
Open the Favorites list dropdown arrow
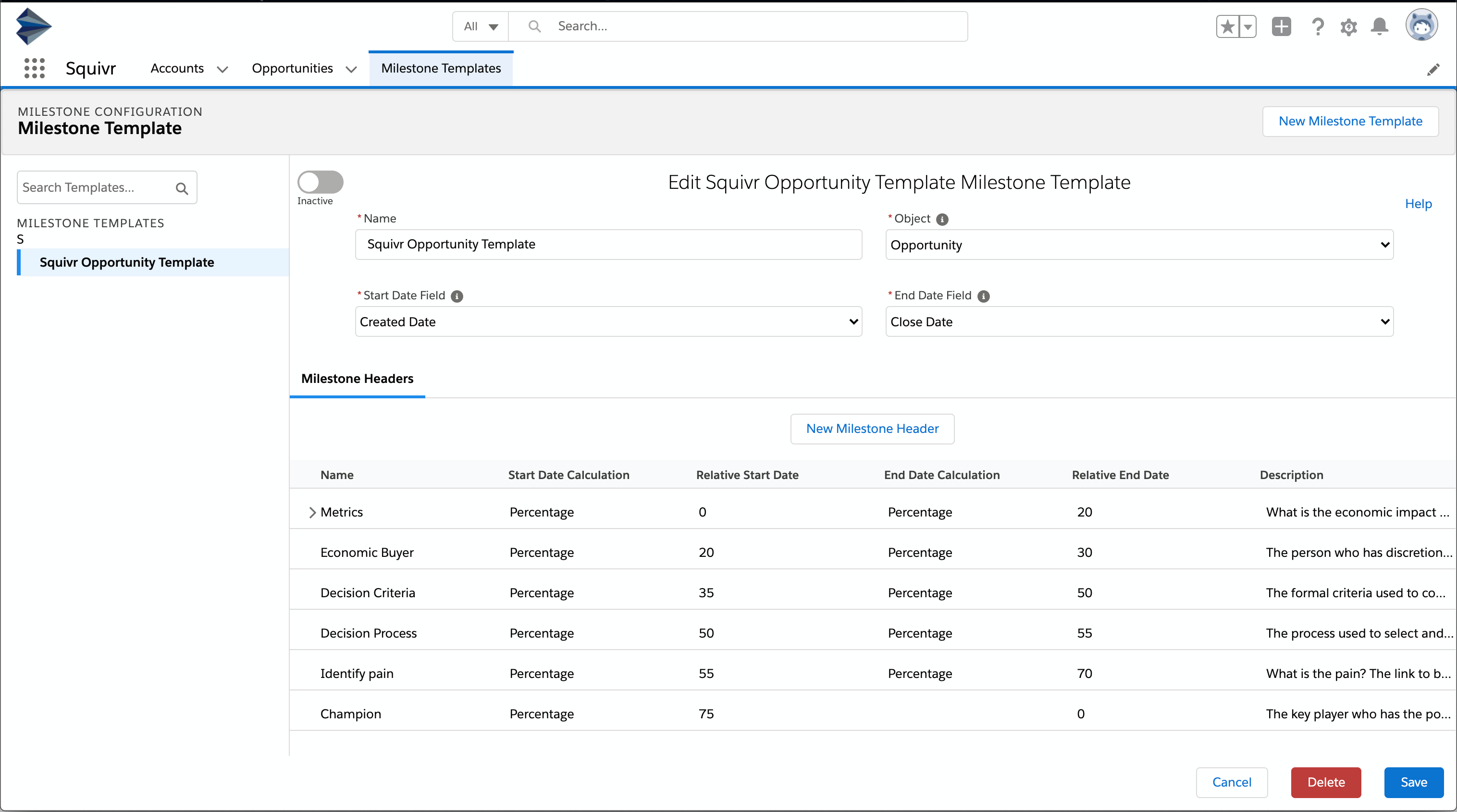1247,26
